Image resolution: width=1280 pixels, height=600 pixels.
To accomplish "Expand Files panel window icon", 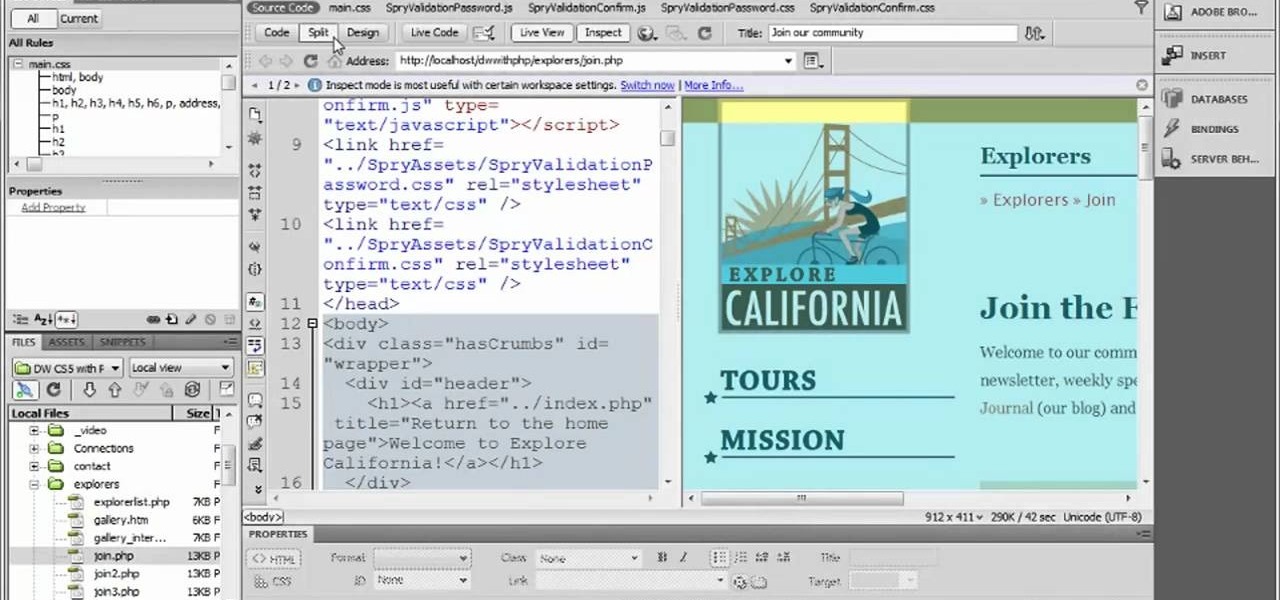I will pyautogui.click(x=226, y=390).
